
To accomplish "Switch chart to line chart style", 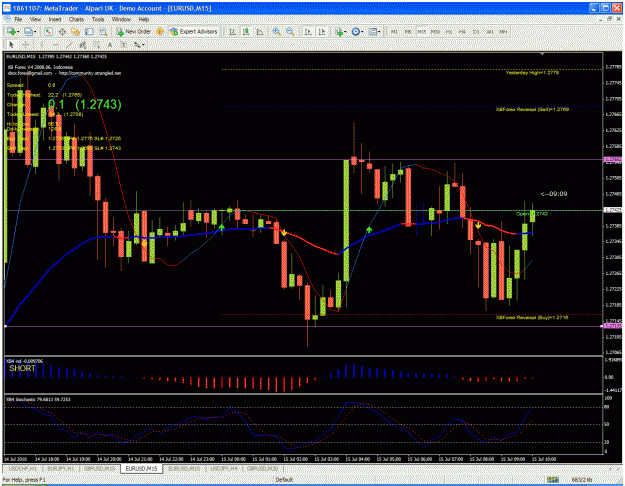I will (x=260, y=31).
